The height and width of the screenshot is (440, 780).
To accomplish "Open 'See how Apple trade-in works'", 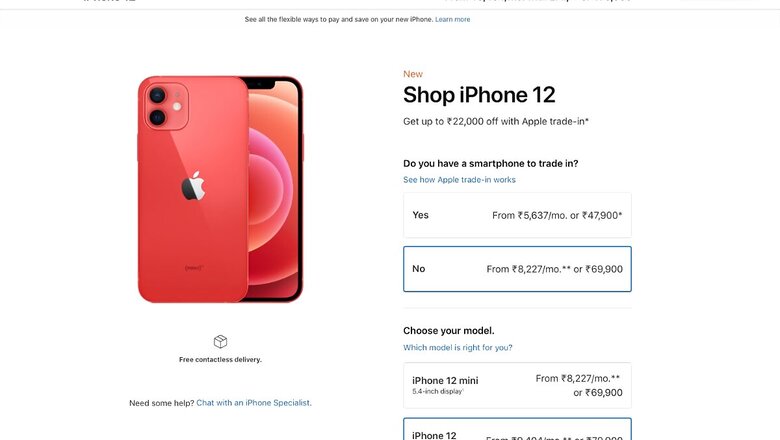I will [x=459, y=180].
